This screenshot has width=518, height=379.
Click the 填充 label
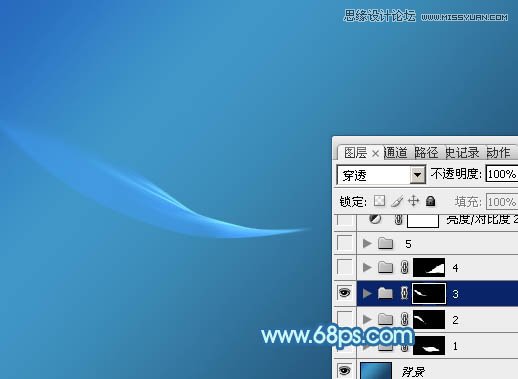468,202
